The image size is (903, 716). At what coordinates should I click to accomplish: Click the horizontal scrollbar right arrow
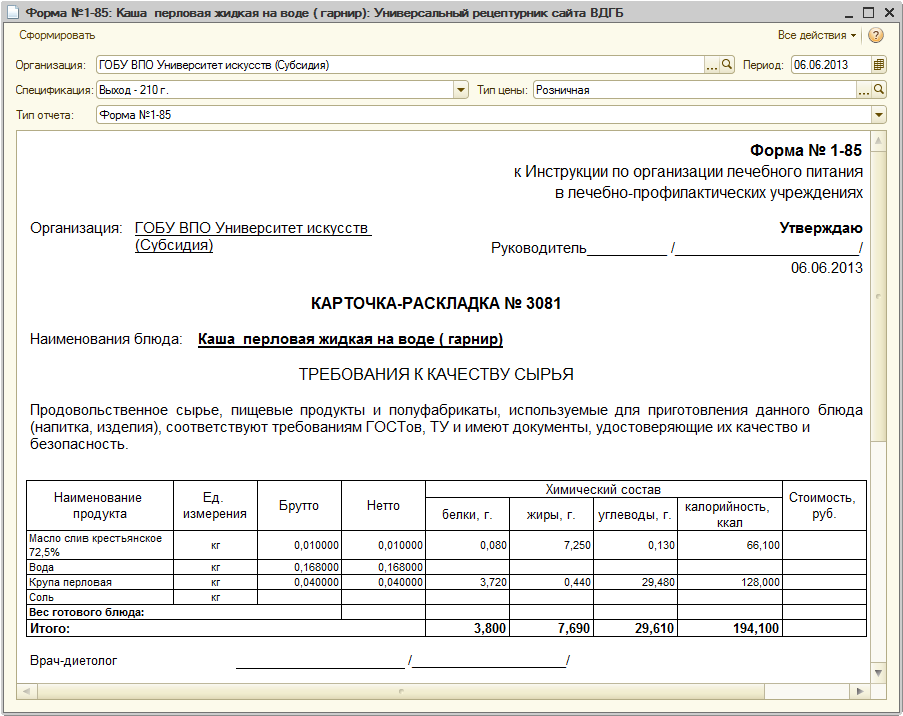pyautogui.click(x=860, y=691)
